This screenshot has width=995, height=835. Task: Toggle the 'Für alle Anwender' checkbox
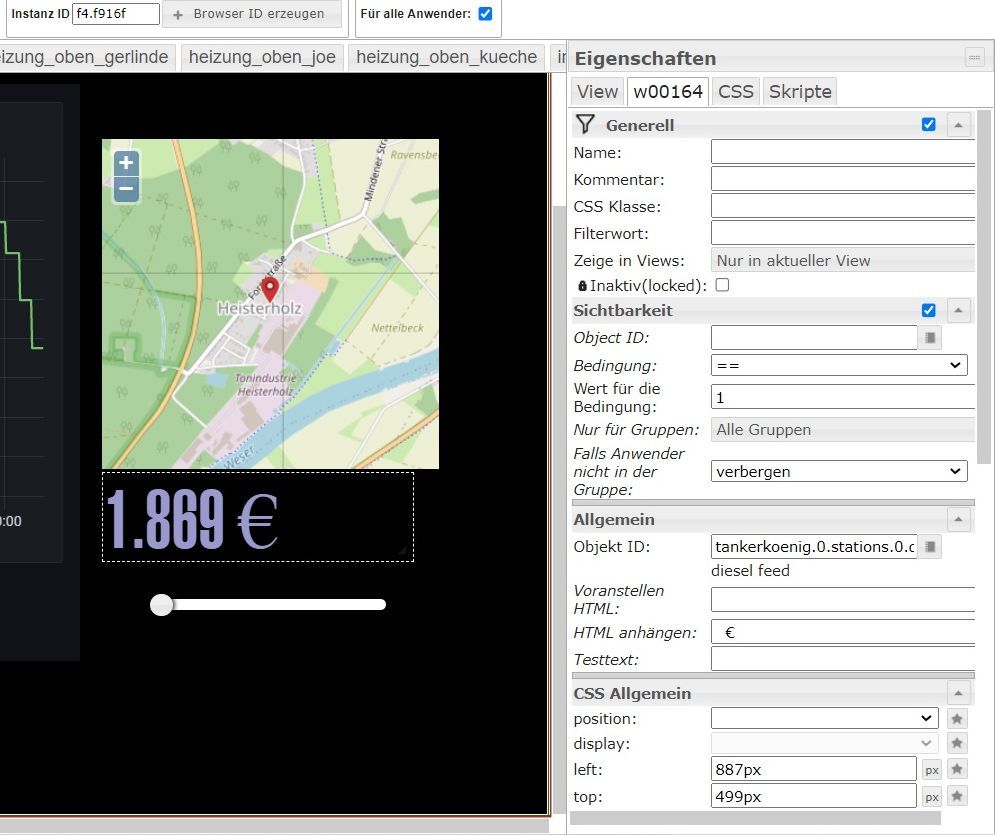[485, 14]
